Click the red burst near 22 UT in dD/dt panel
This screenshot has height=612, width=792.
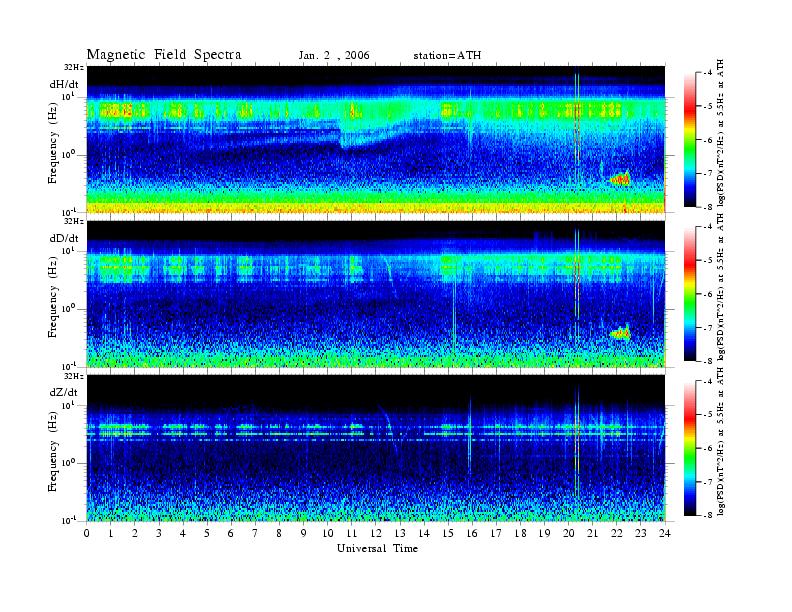coord(620,333)
